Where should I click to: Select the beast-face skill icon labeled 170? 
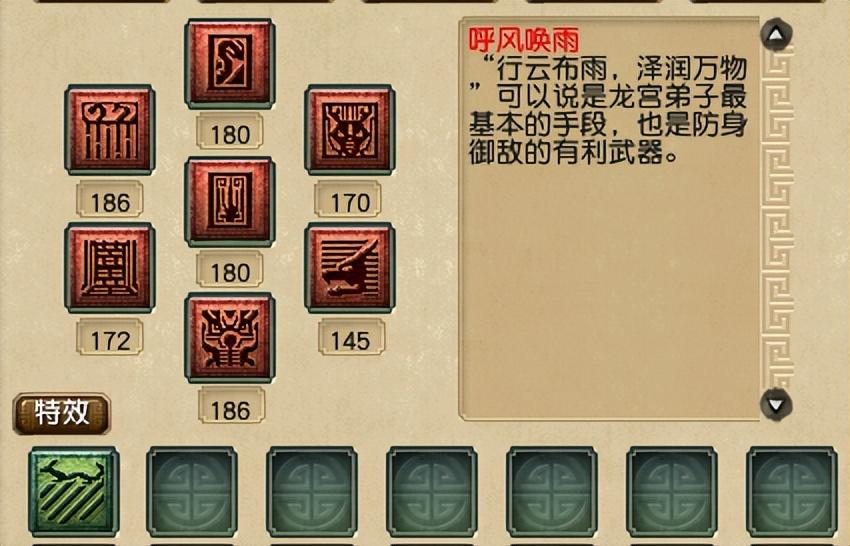(350, 129)
